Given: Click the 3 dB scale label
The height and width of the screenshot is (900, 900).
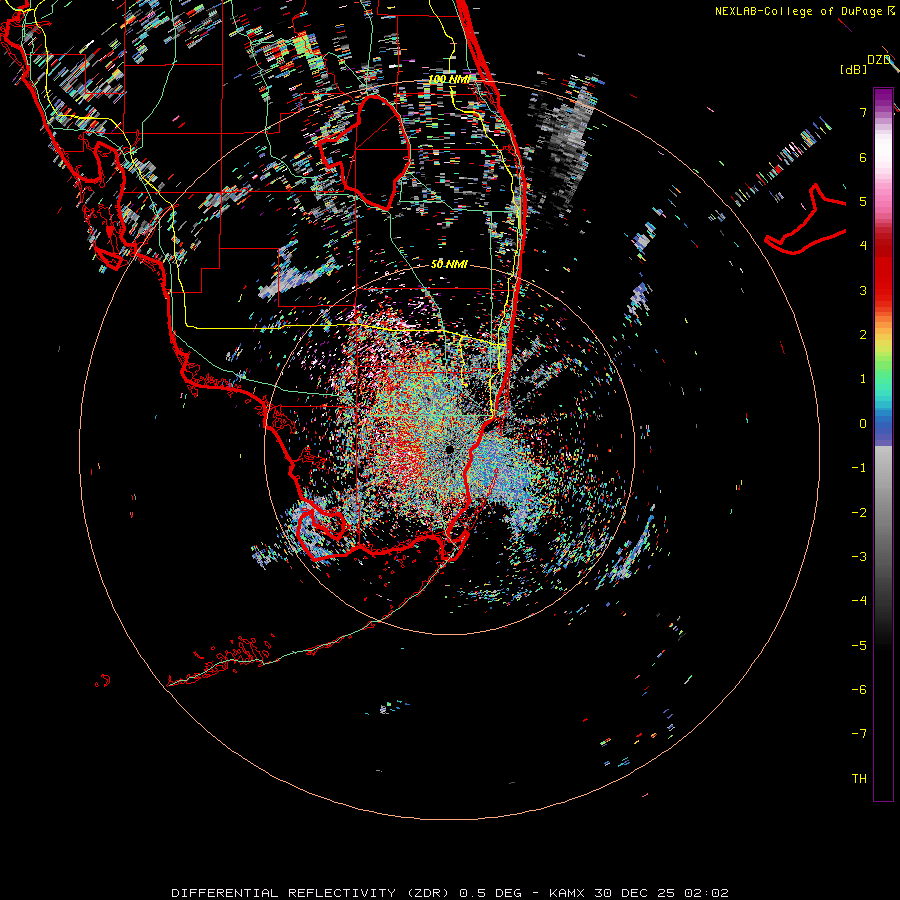Looking at the screenshot, I should click(863, 290).
